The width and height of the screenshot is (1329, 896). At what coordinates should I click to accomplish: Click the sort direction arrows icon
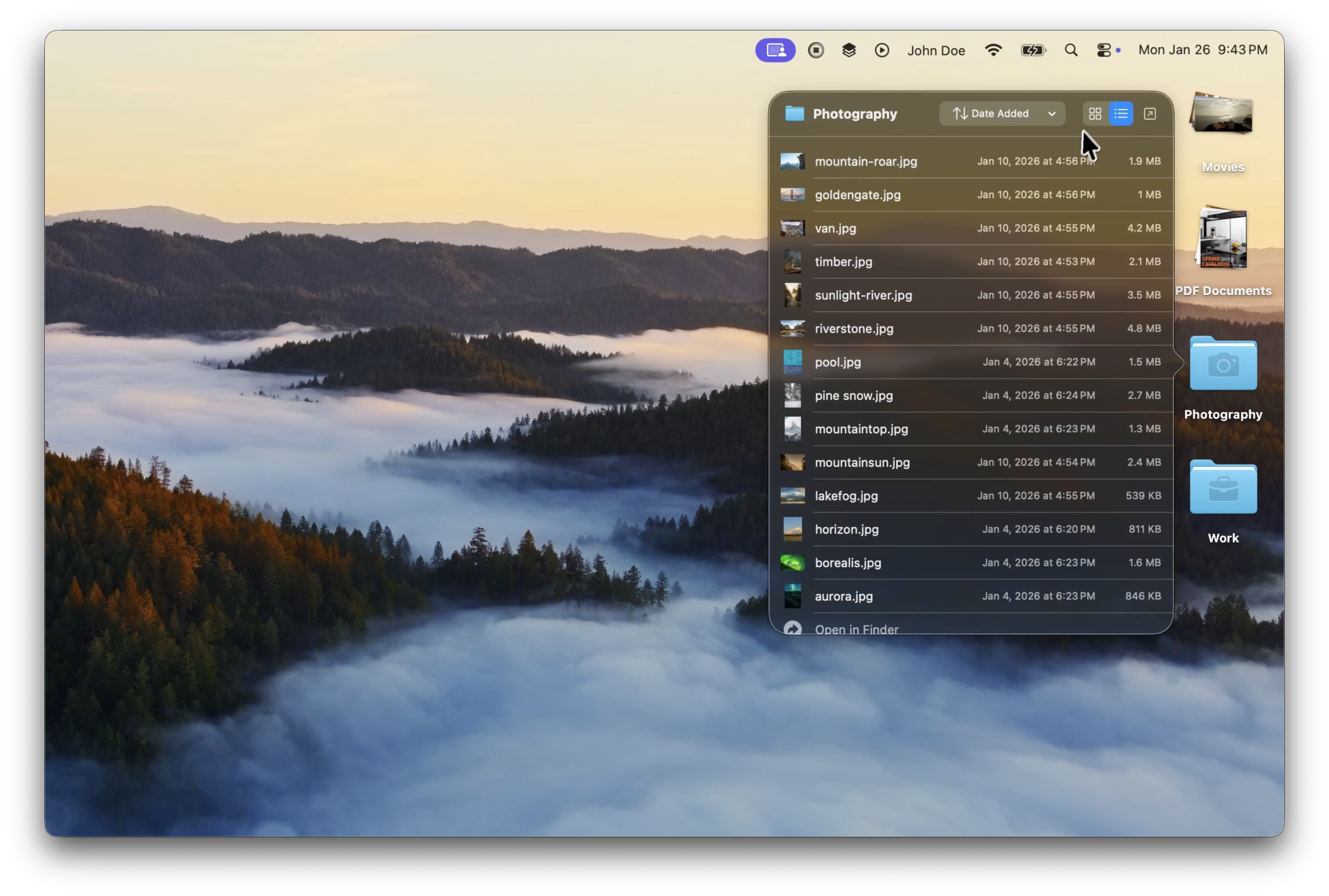coord(960,114)
